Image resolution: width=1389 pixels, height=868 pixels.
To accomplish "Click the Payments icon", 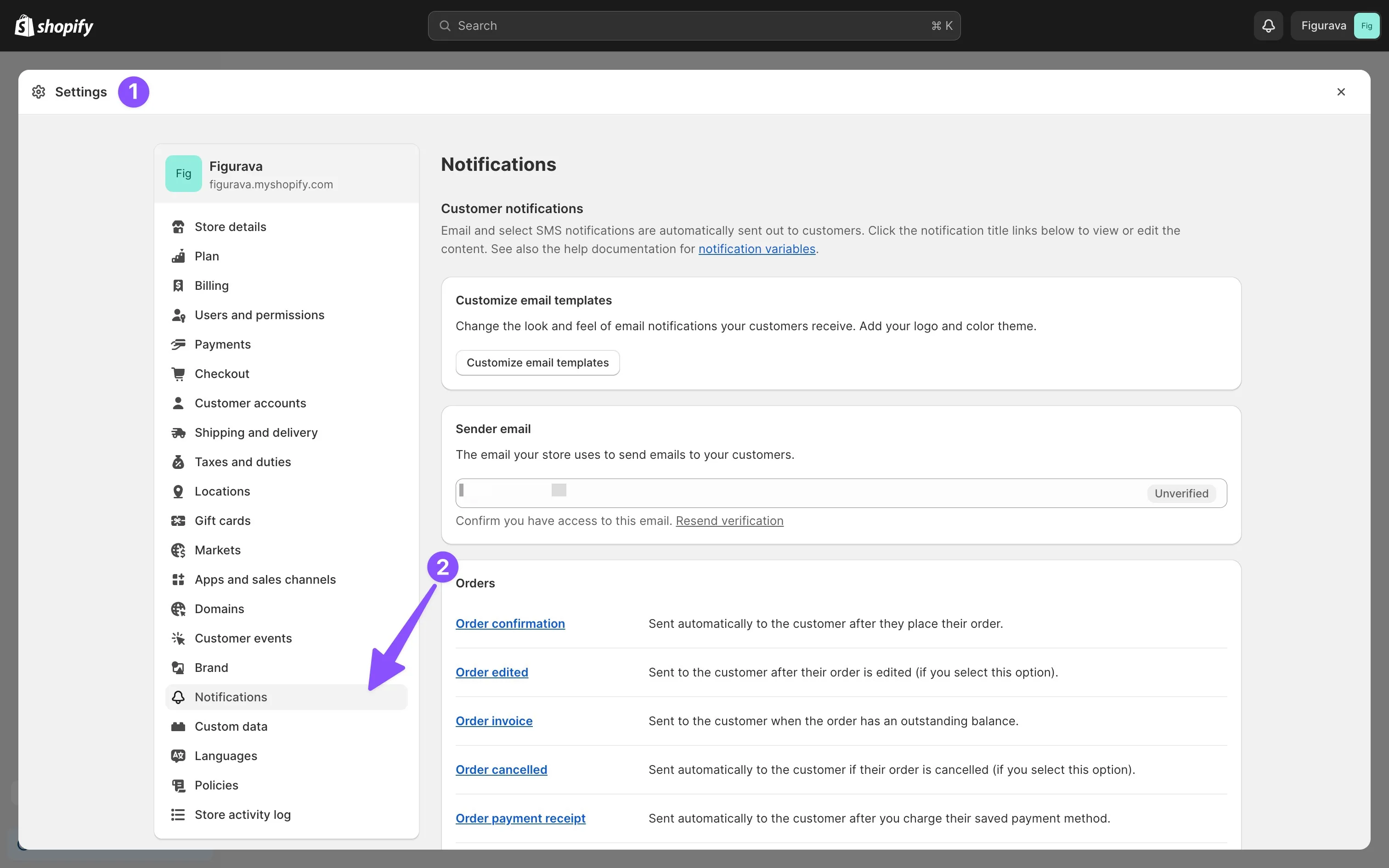I will 178,344.
